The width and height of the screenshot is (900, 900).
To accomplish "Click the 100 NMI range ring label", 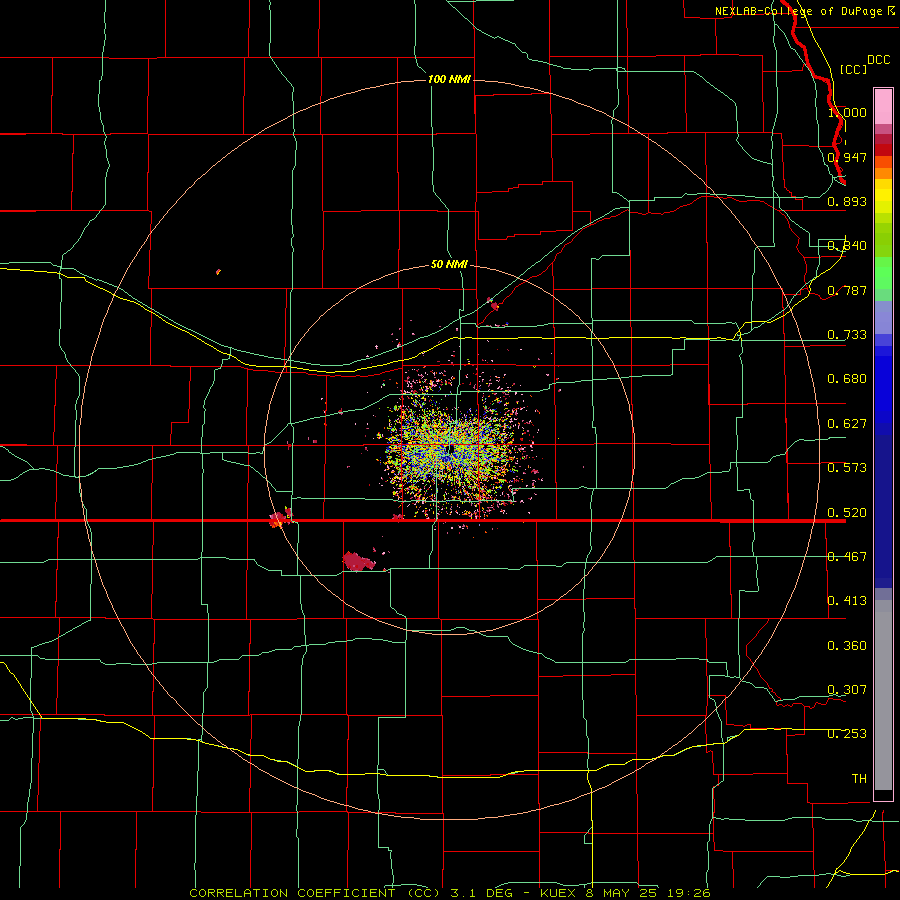I will coord(449,79).
